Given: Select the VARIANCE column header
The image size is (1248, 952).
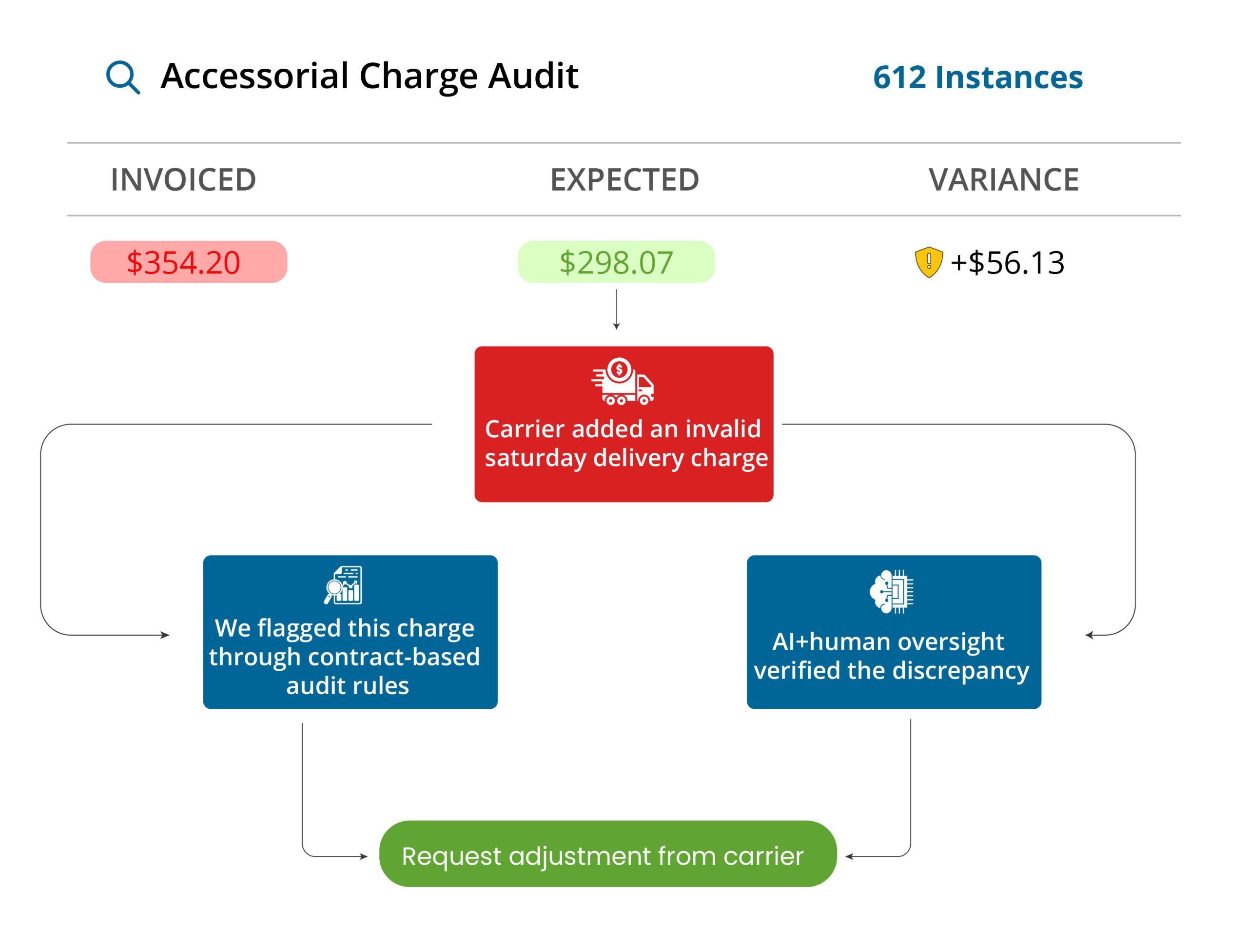Looking at the screenshot, I should [x=1003, y=180].
